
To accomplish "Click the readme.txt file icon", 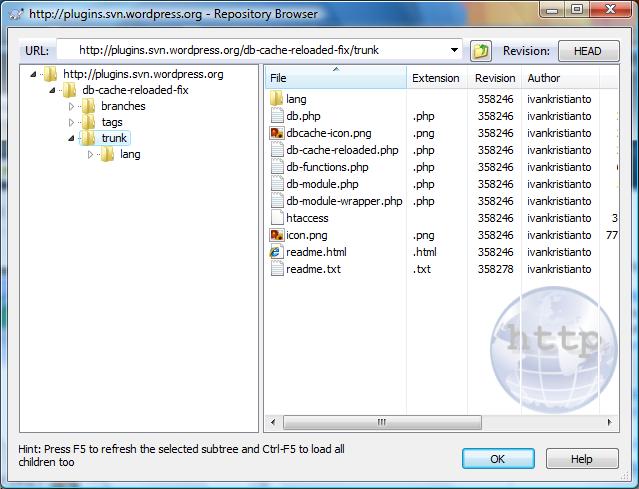I will 277,269.
